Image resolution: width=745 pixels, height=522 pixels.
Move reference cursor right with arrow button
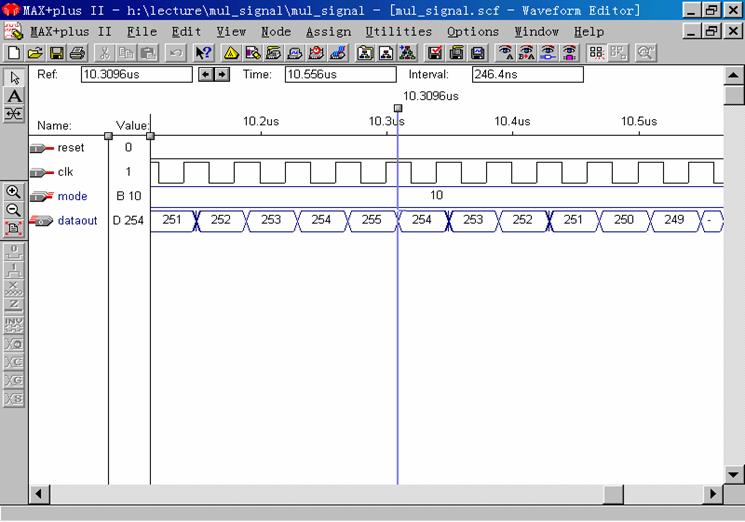(222, 75)
